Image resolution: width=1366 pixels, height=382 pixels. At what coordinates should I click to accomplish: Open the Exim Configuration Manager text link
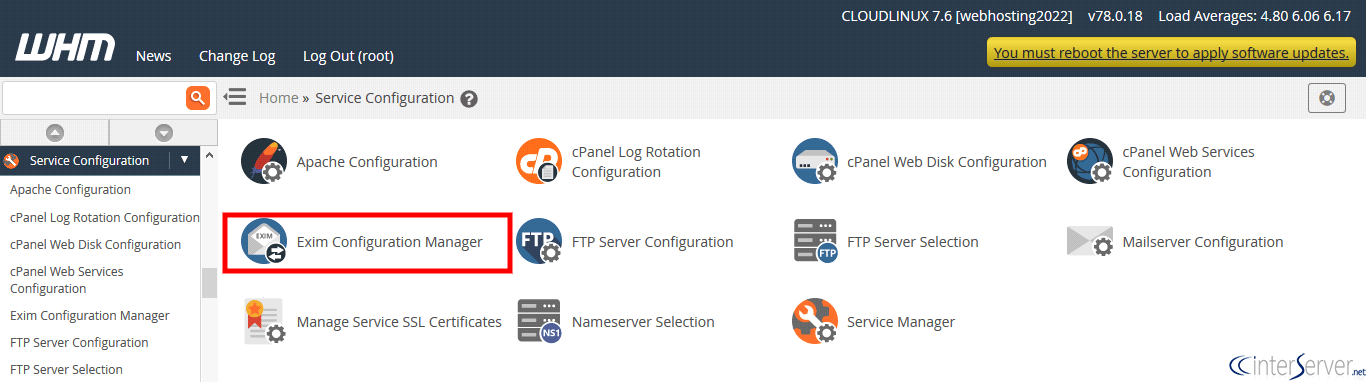(x=390, y=242)
